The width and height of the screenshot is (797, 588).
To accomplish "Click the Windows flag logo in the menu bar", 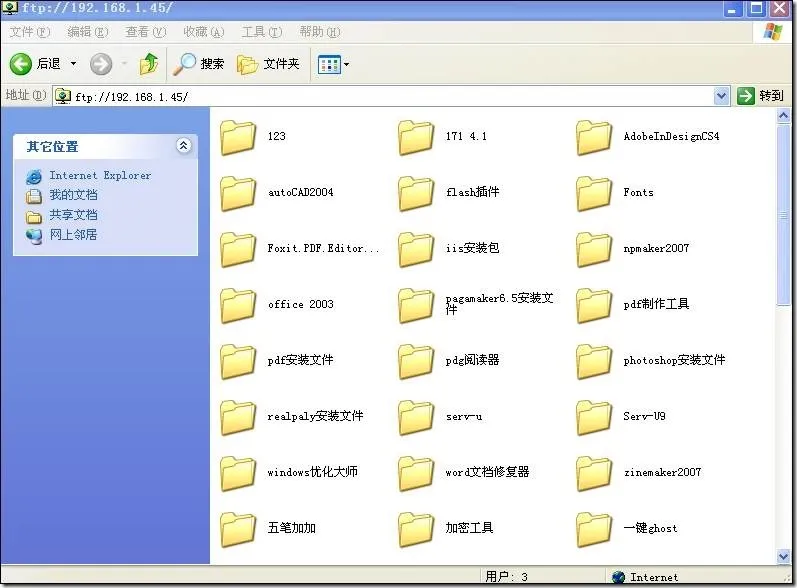I will point(773,32).
